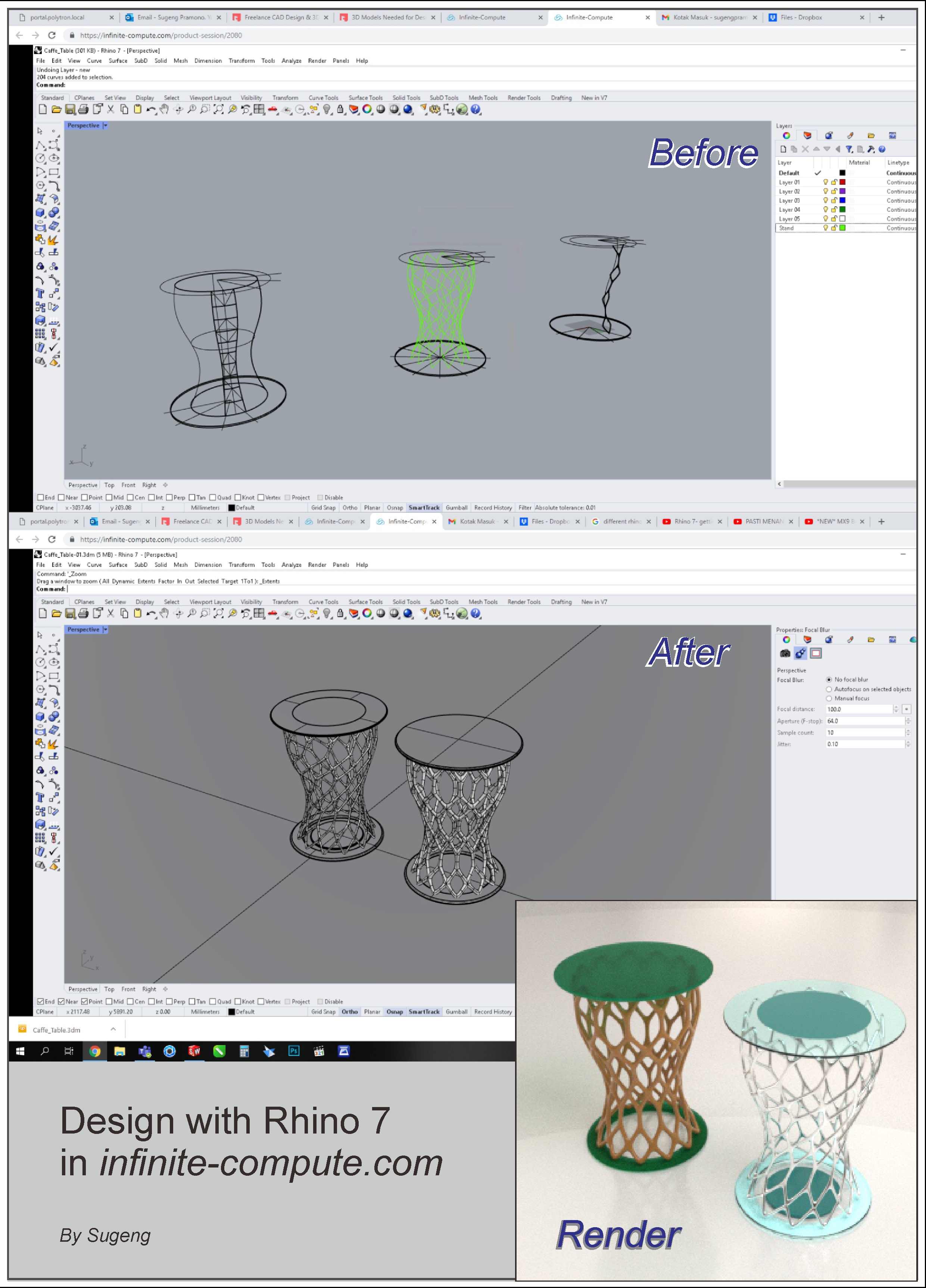The image size is (926, 1288).
Task: Toggle Layer 01 visibility light bulb
Action: (x=826, y=182)
